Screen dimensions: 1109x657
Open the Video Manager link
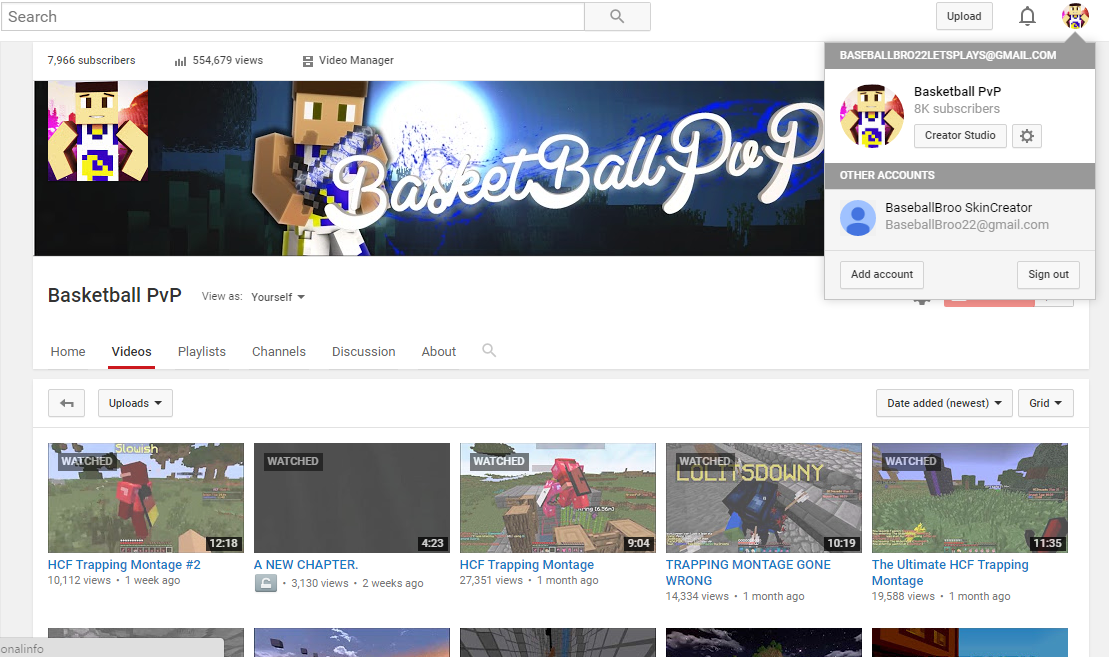[356, 61]
